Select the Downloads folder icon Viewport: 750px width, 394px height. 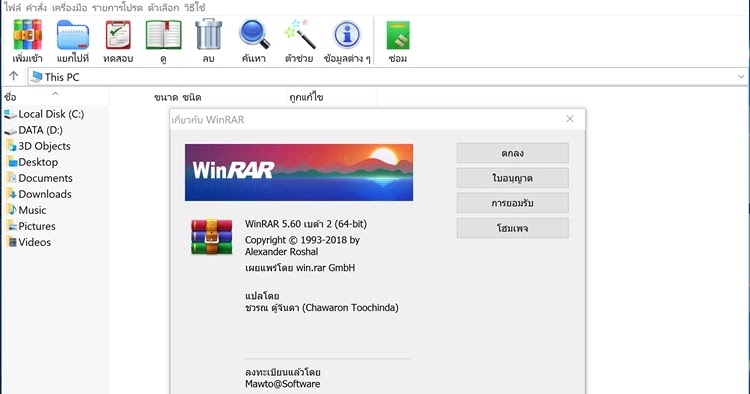click(x=11, y=194)
